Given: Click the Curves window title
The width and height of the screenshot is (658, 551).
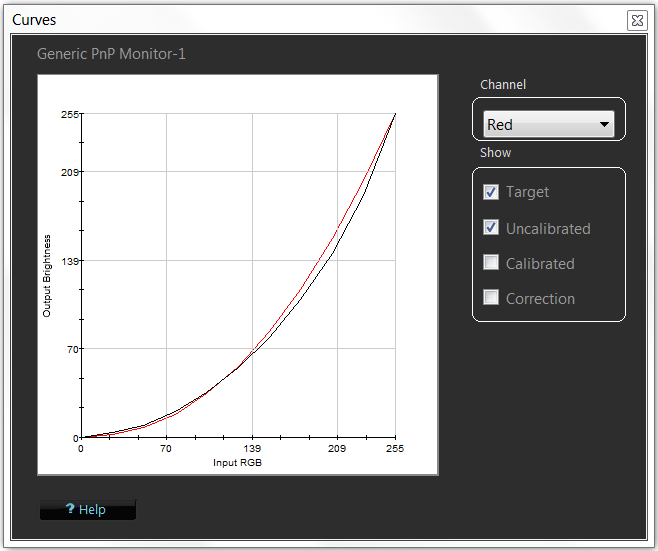Looking at the screenshot, I should 34,20.
